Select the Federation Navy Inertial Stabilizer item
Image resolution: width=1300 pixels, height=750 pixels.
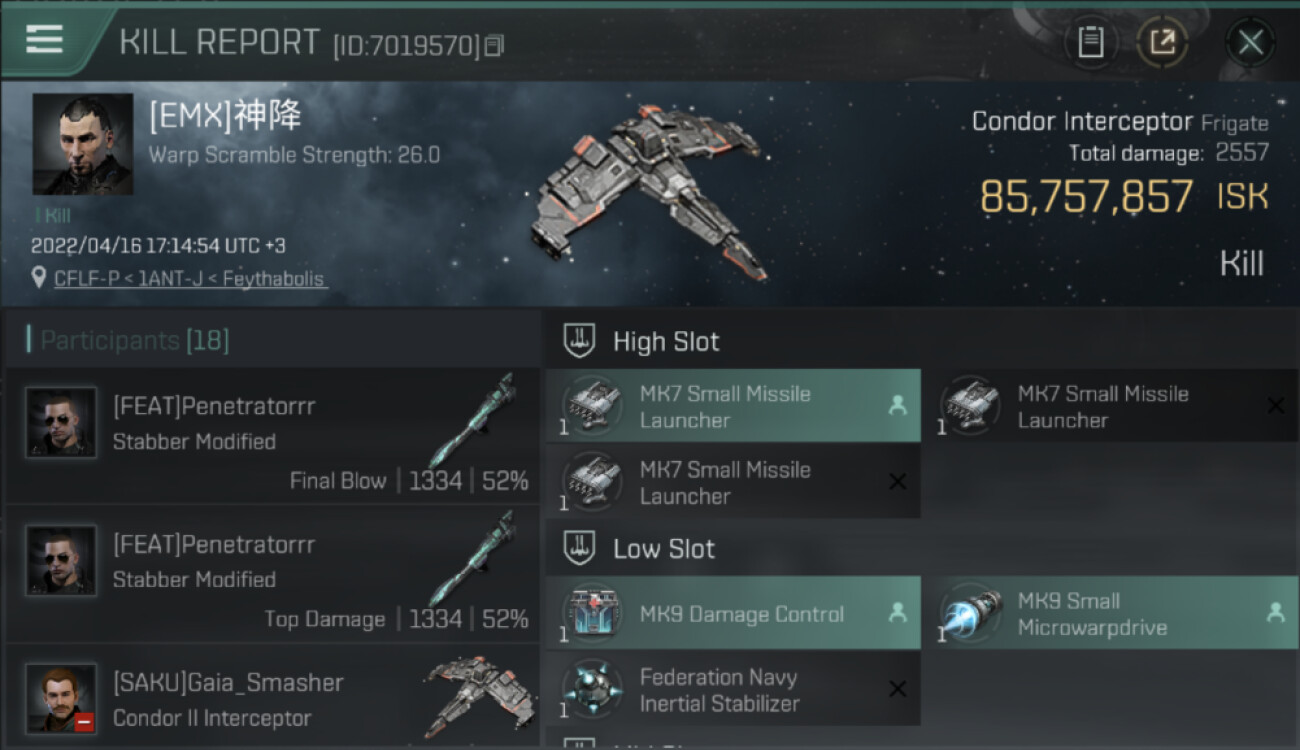coord(733,689)
